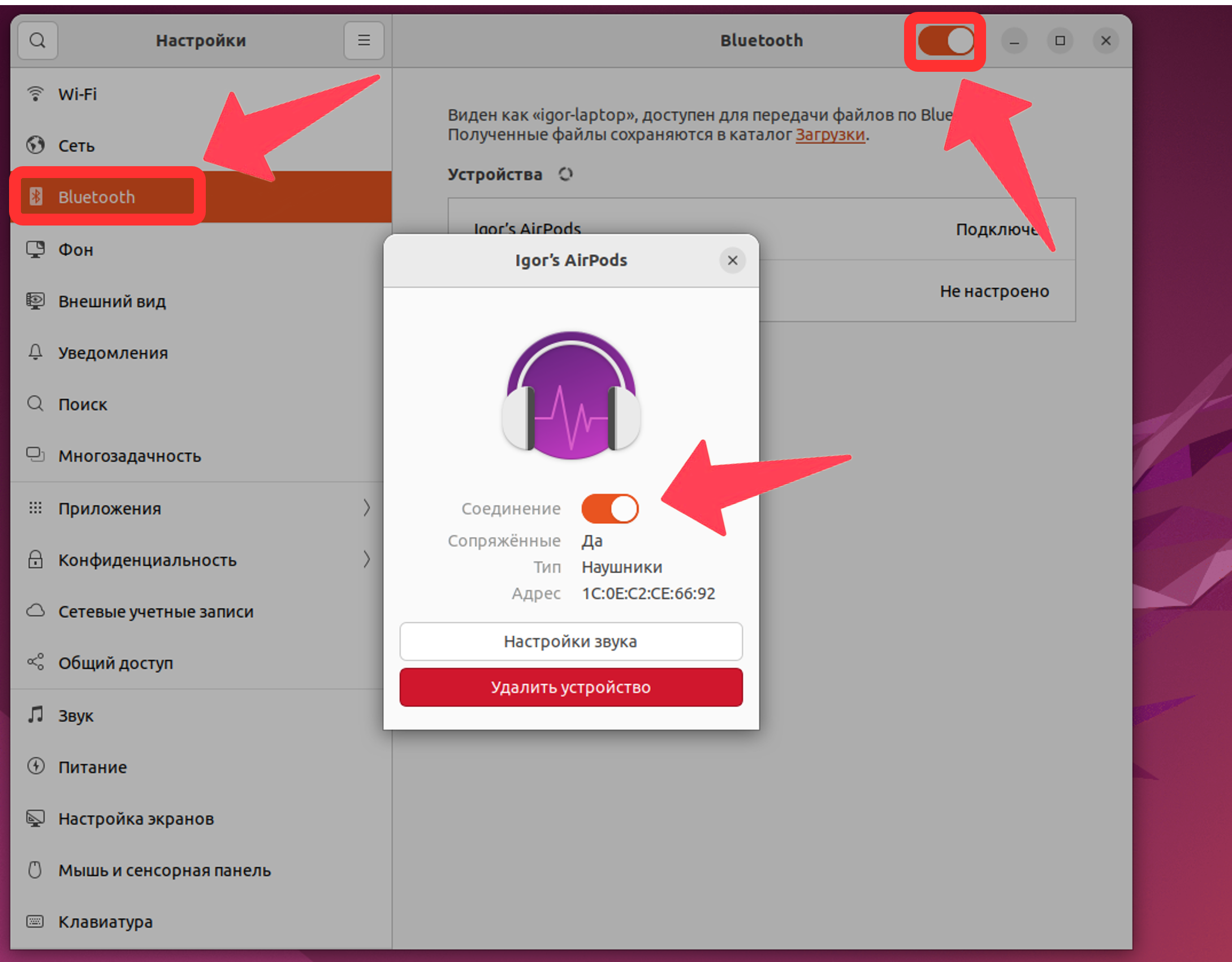Screen dimensions: 1232x962
Task: Click the red Удалить устройство button
Action: (571, 687)
